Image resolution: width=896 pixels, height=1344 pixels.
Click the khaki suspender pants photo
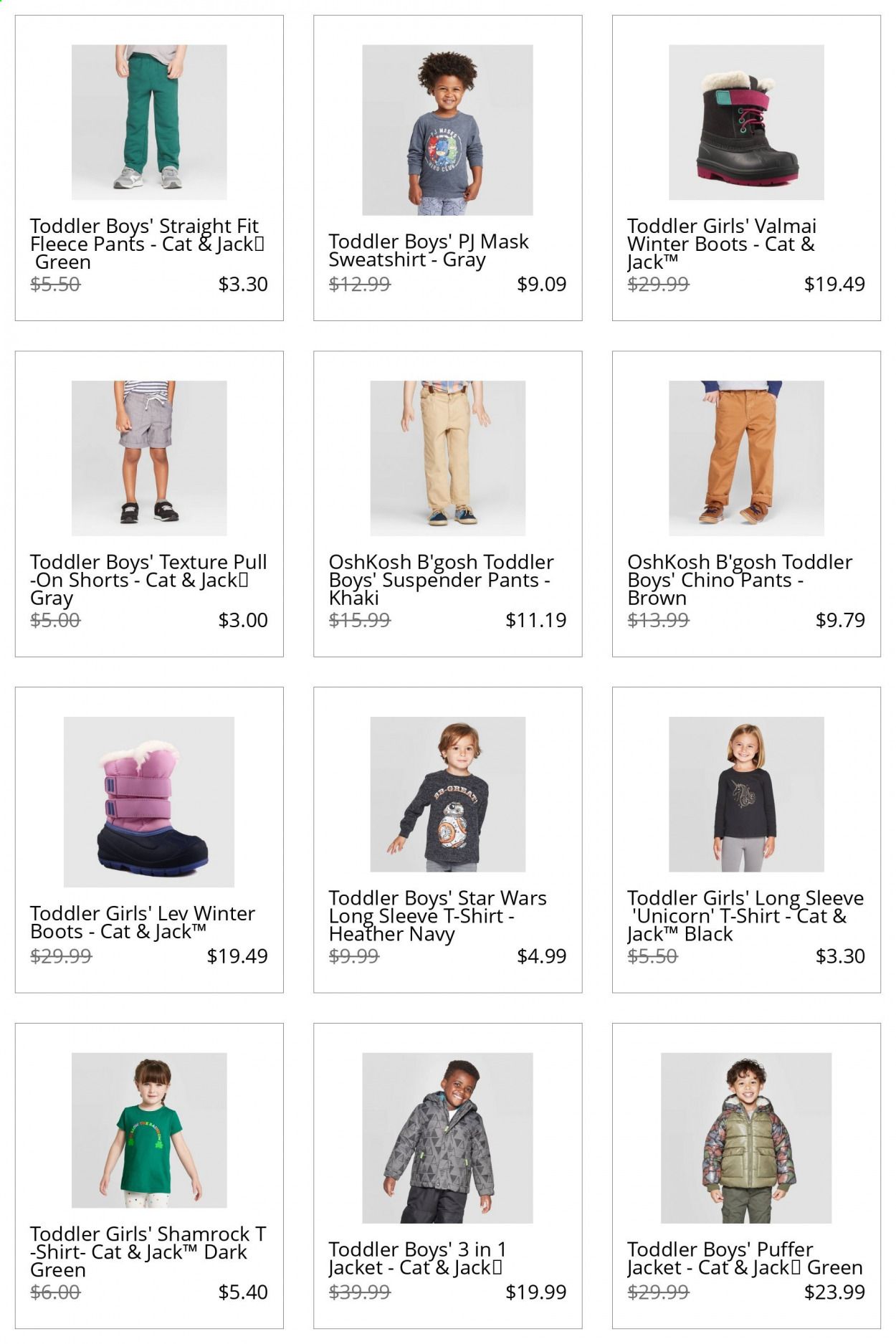tap(447, 458)
